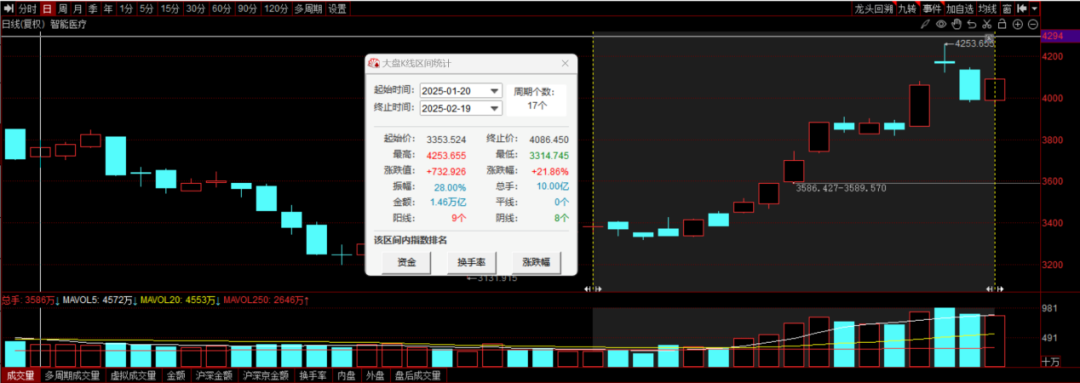Select the 沪深京金额 indicator tab
1080x383 pixels.
[x=266, y=376]
